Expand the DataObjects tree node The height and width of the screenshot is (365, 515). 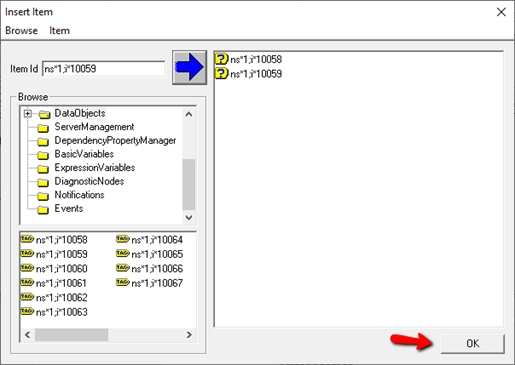click(28, 114)
